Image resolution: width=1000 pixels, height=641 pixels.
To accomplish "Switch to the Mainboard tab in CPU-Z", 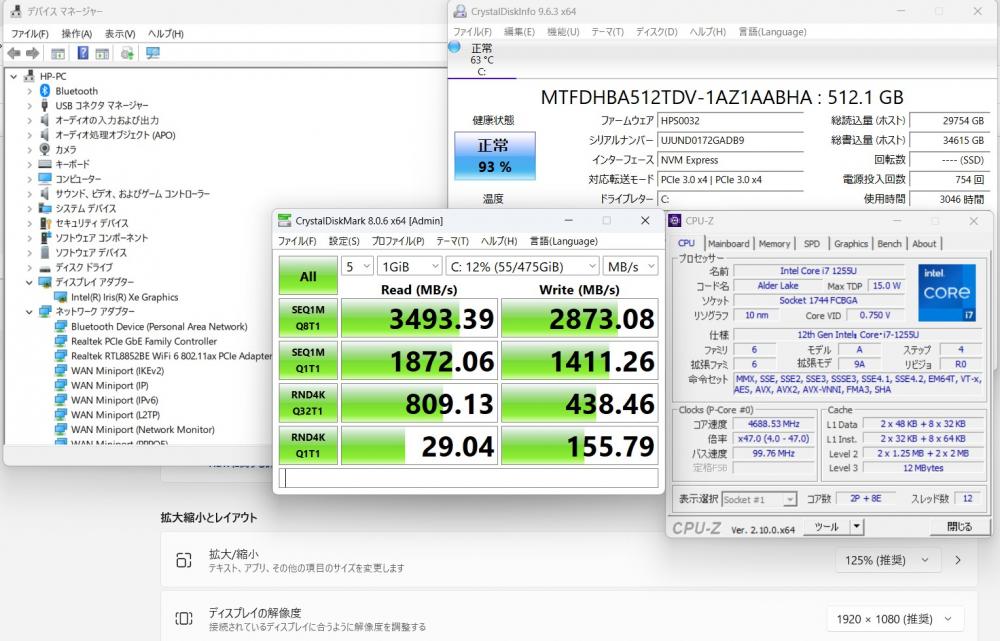I will (x=728, y=244).
